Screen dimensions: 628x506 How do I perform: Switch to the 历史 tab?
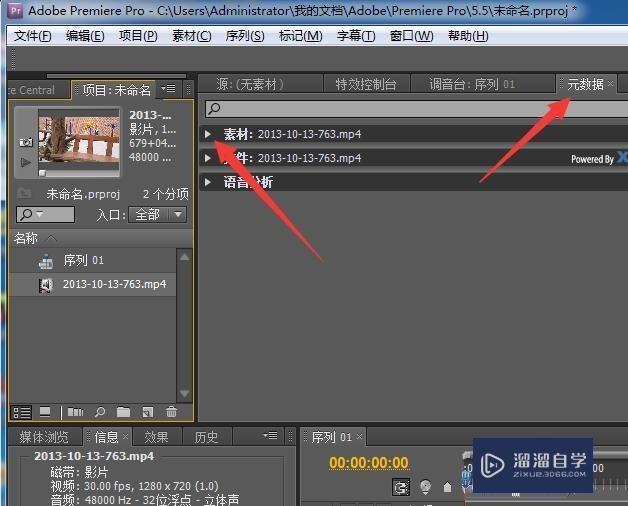206,437
